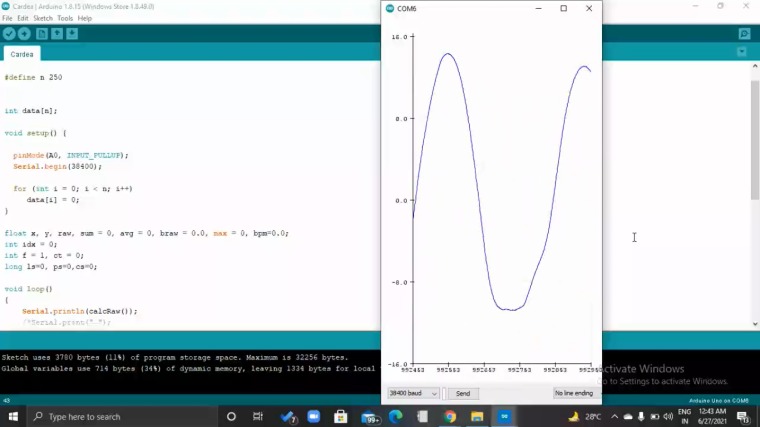Click the "long ls=0, ps=0,cs=0;" line

pyautogui.click(x=50, y=267)
